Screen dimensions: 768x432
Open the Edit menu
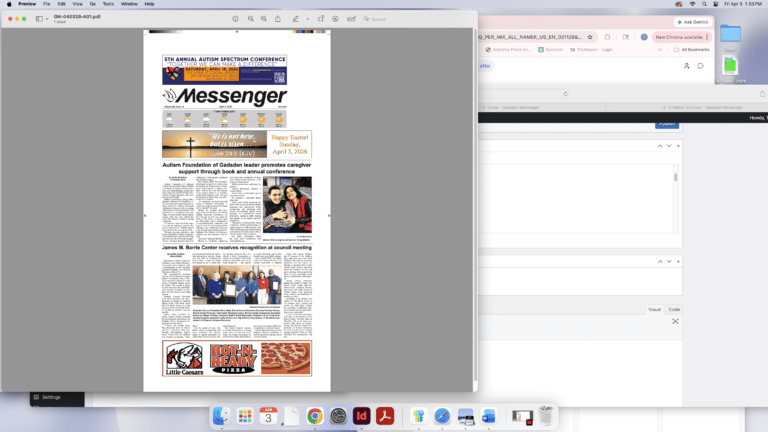click(61, 4)
